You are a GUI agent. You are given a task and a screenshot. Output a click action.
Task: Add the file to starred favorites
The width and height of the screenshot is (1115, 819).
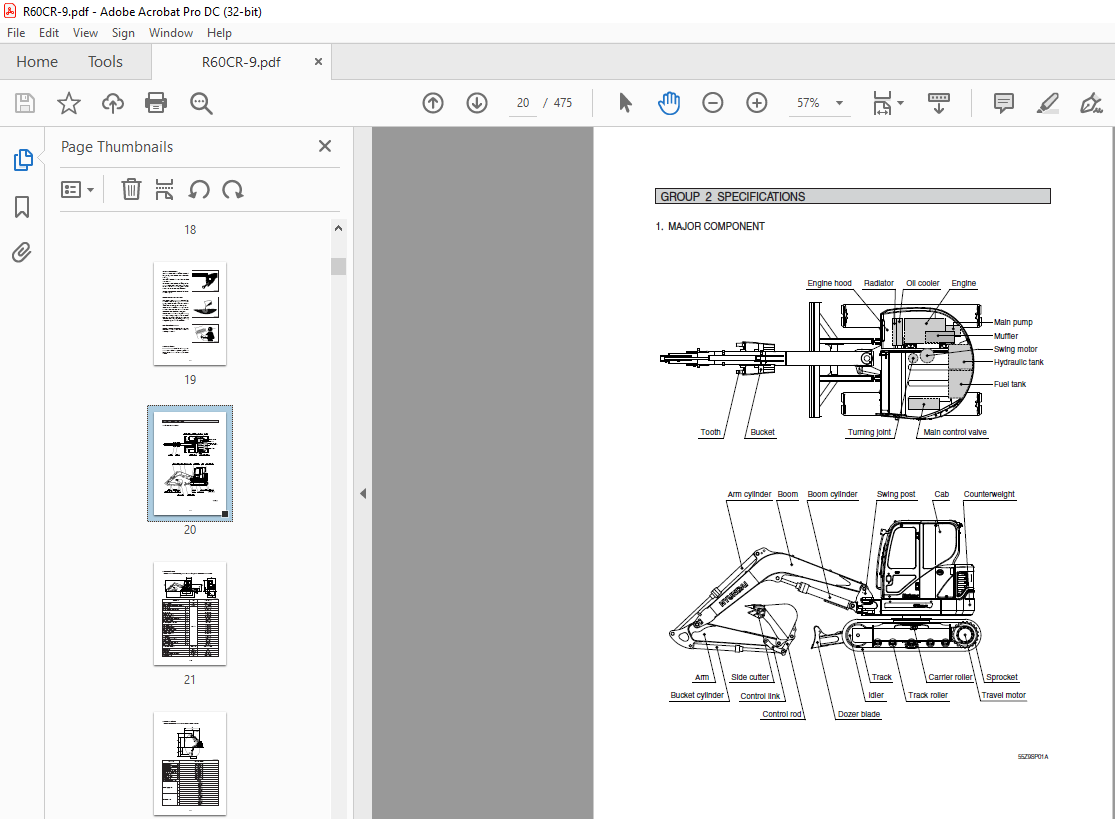(x=69, y=103)
